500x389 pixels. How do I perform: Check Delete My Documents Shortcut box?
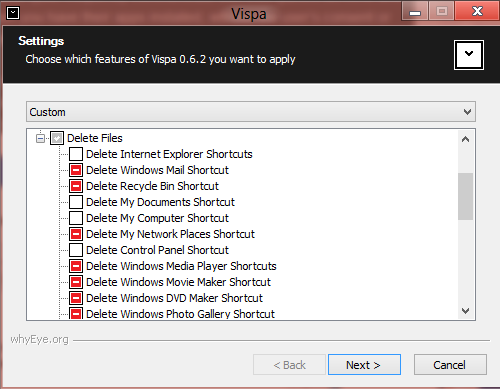pyautogui.click(x=76, y=202)
